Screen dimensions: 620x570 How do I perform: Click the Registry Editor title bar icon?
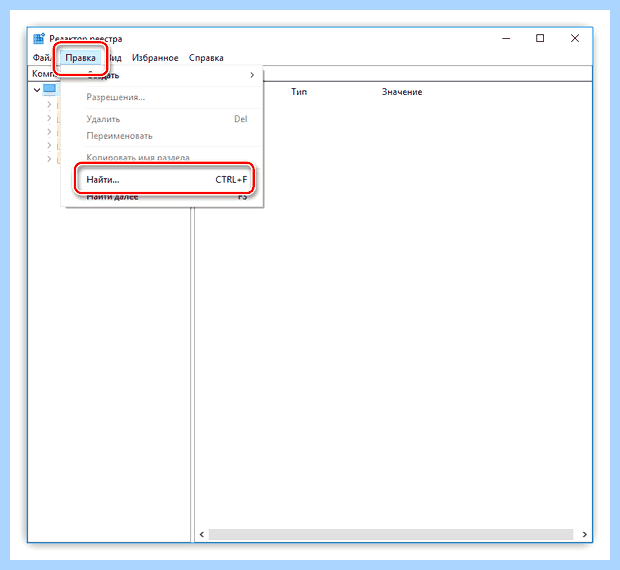click(x=39, y=39)
